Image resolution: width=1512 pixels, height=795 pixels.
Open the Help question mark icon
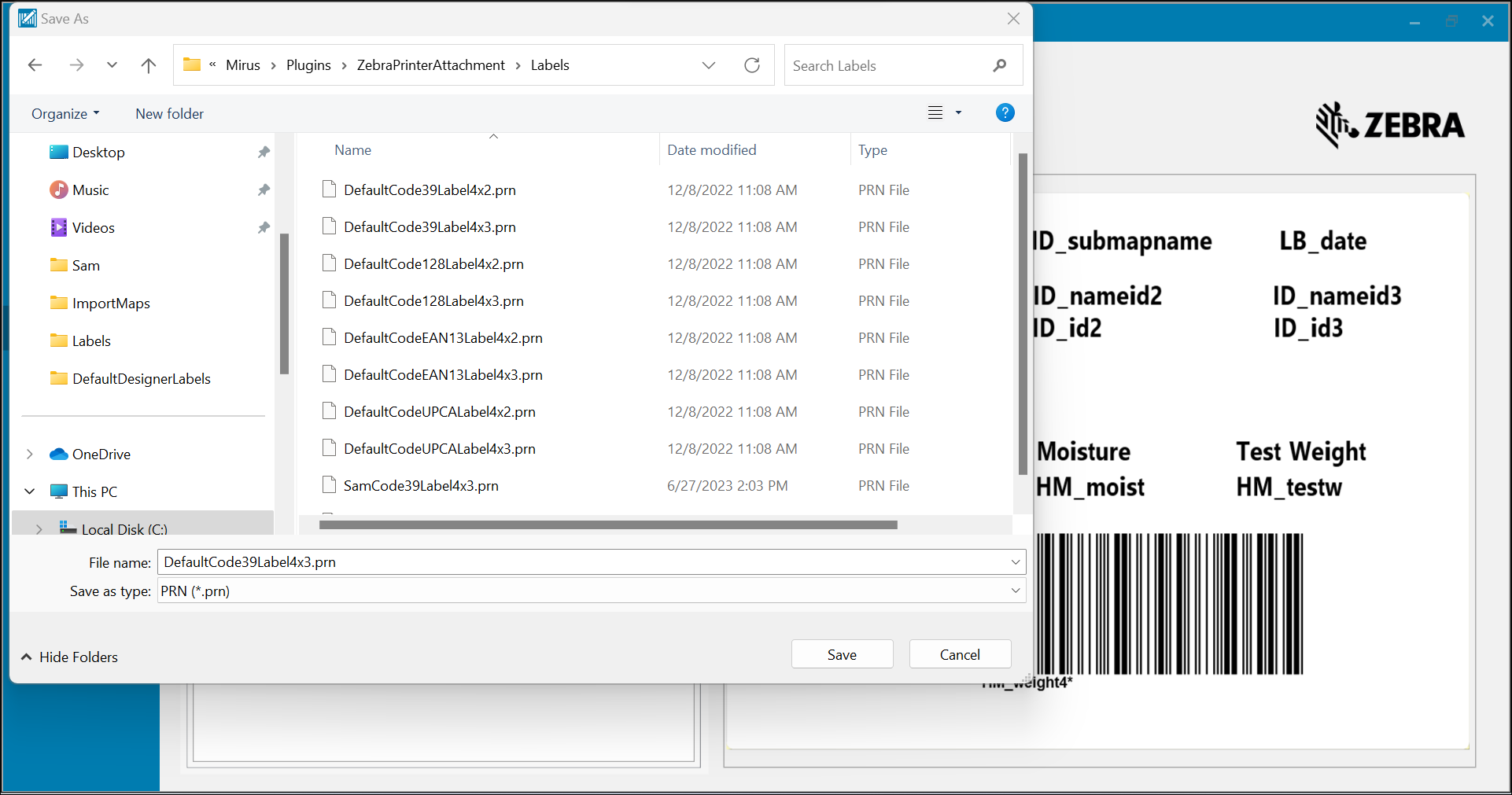tap(1005, 112)
